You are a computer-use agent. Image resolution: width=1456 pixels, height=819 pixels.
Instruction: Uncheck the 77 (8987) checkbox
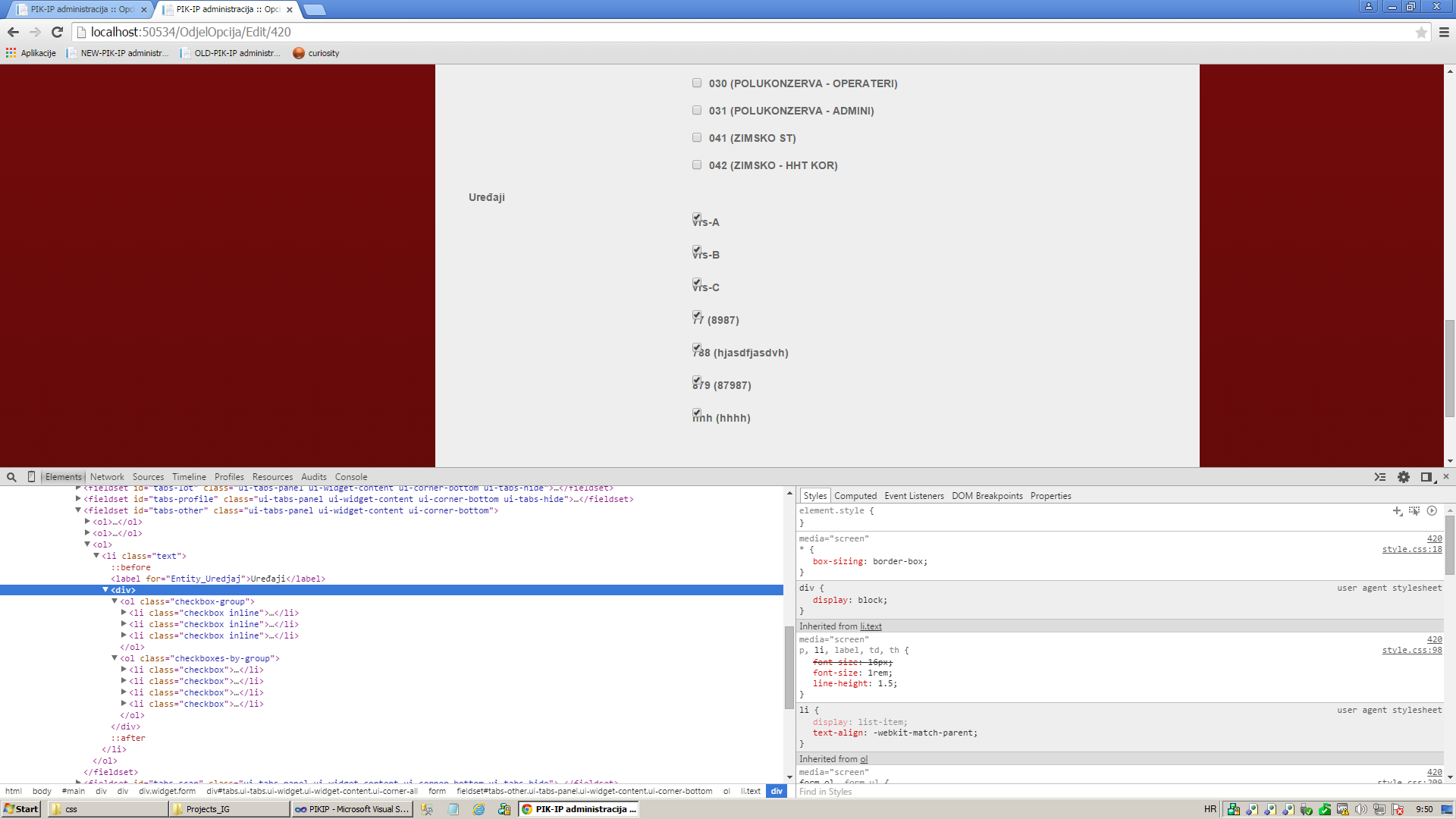[x=697, y=315]
